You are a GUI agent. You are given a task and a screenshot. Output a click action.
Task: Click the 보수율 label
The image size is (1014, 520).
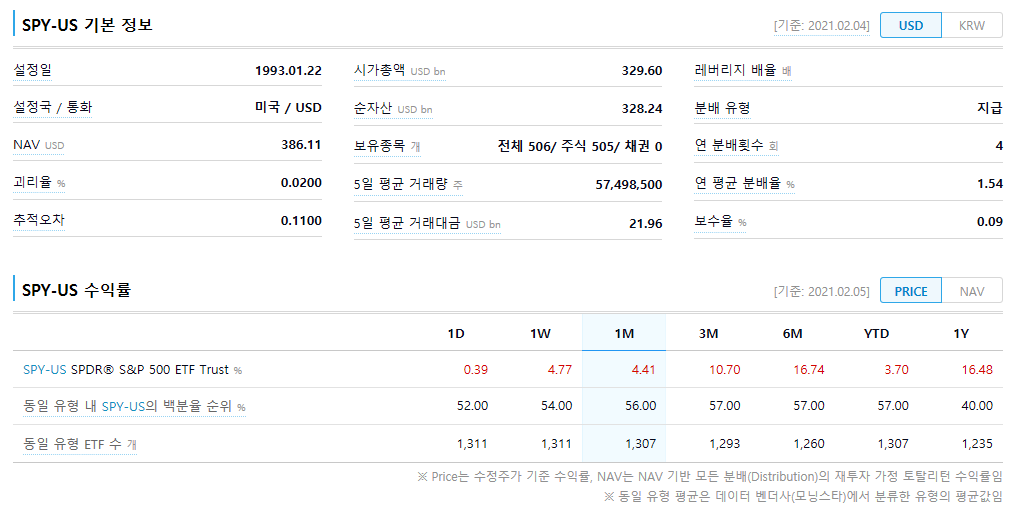tap(720, 221)
